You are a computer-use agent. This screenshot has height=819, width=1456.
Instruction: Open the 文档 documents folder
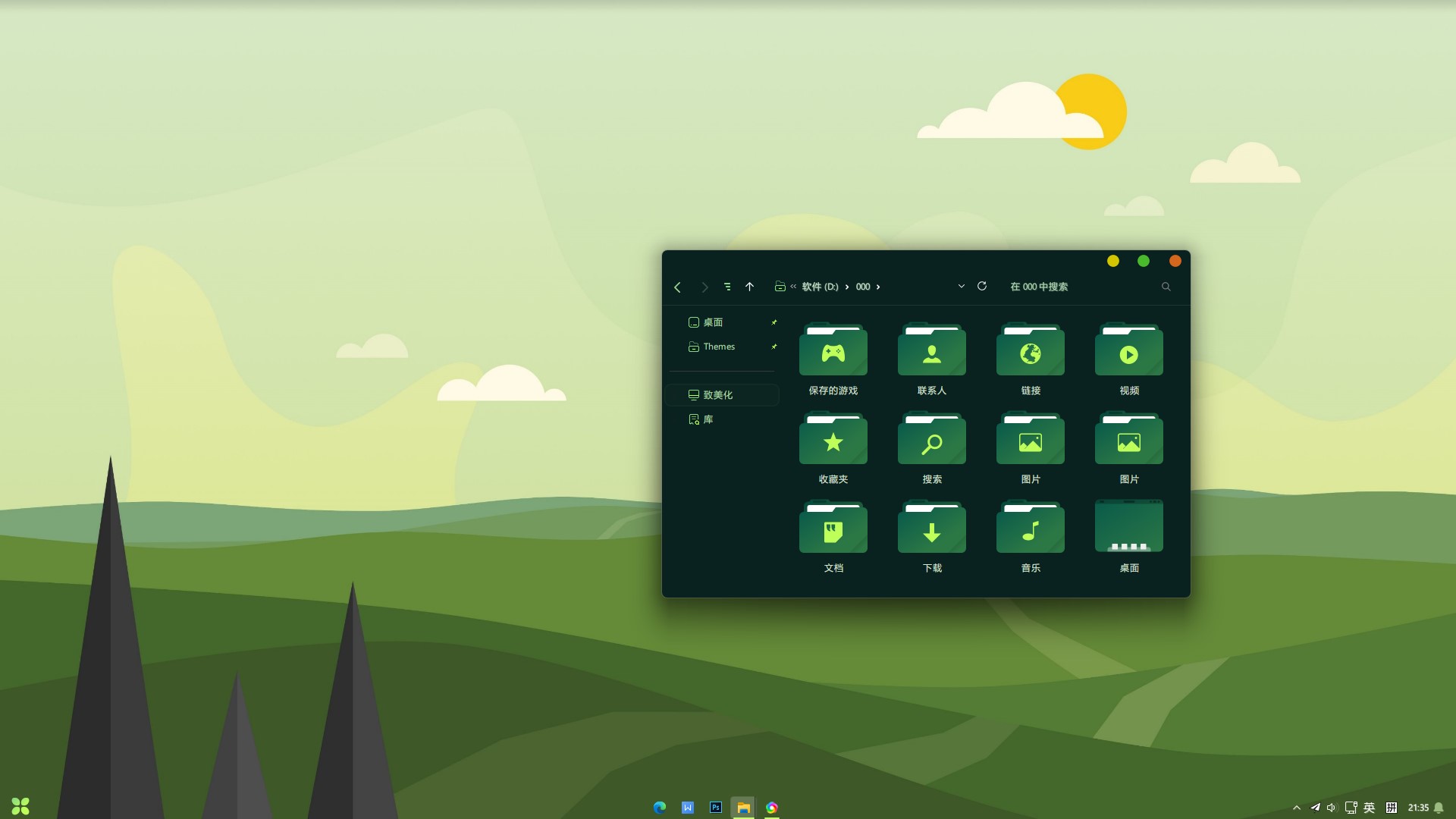(833, 527)
